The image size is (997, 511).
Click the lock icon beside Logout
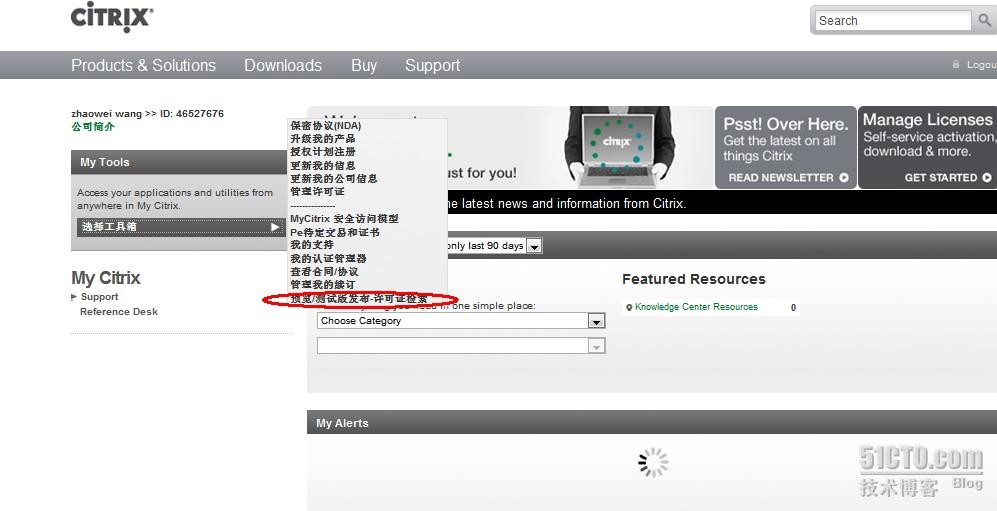[x=956, y=65]
